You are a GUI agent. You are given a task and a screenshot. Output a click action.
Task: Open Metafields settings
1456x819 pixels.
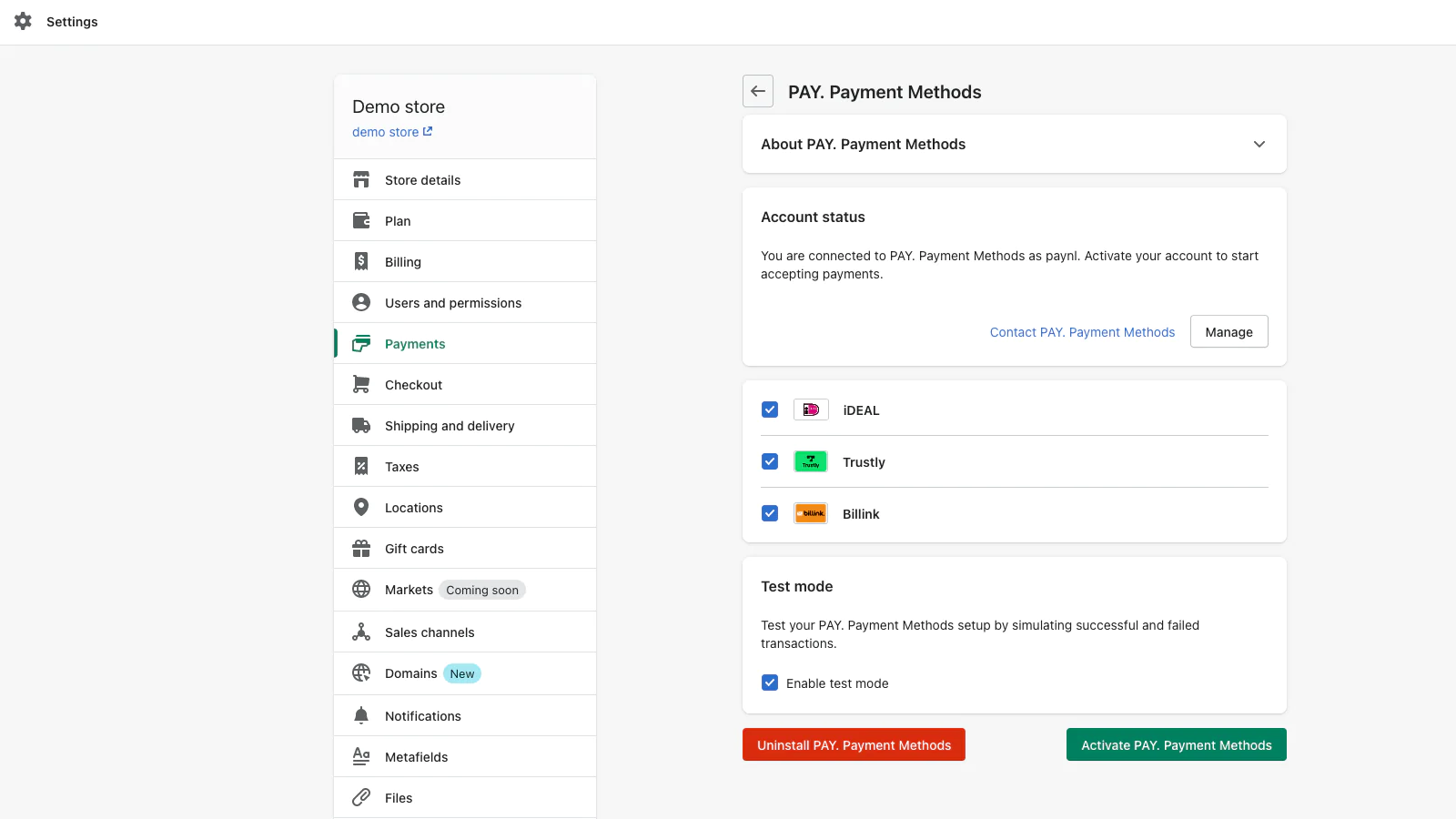(465, 756)
